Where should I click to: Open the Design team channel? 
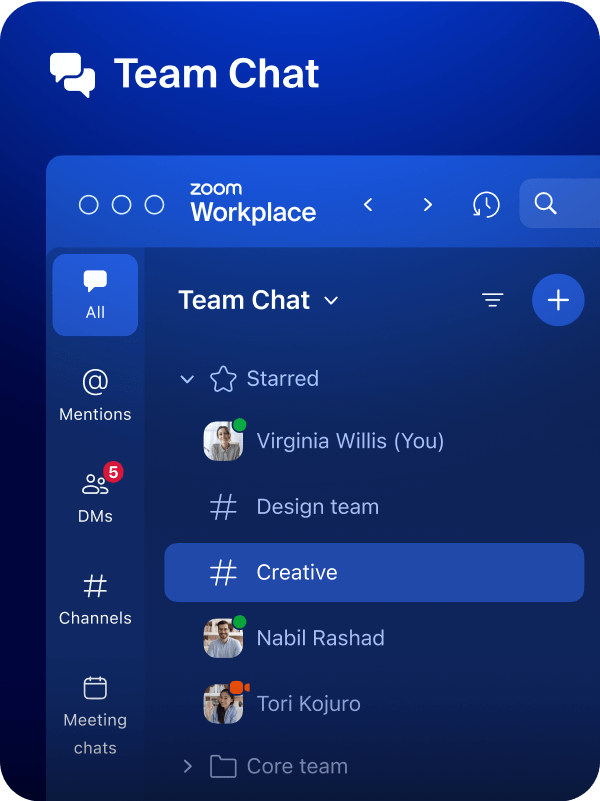click(317, 507)
